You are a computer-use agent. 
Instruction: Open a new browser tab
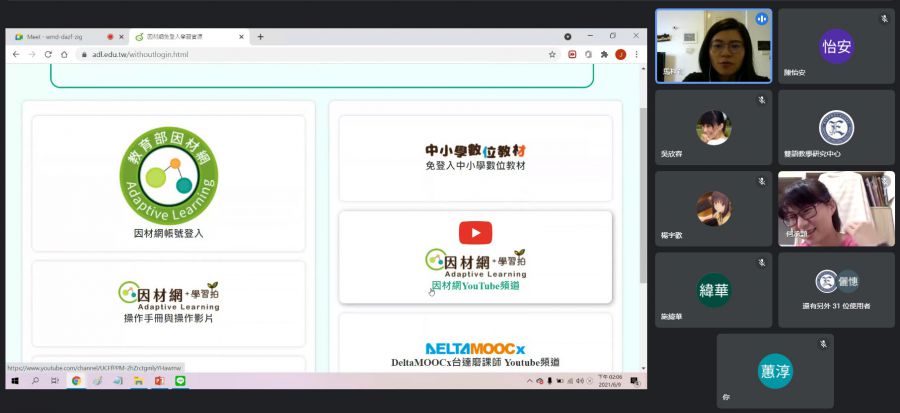point(261,37)
